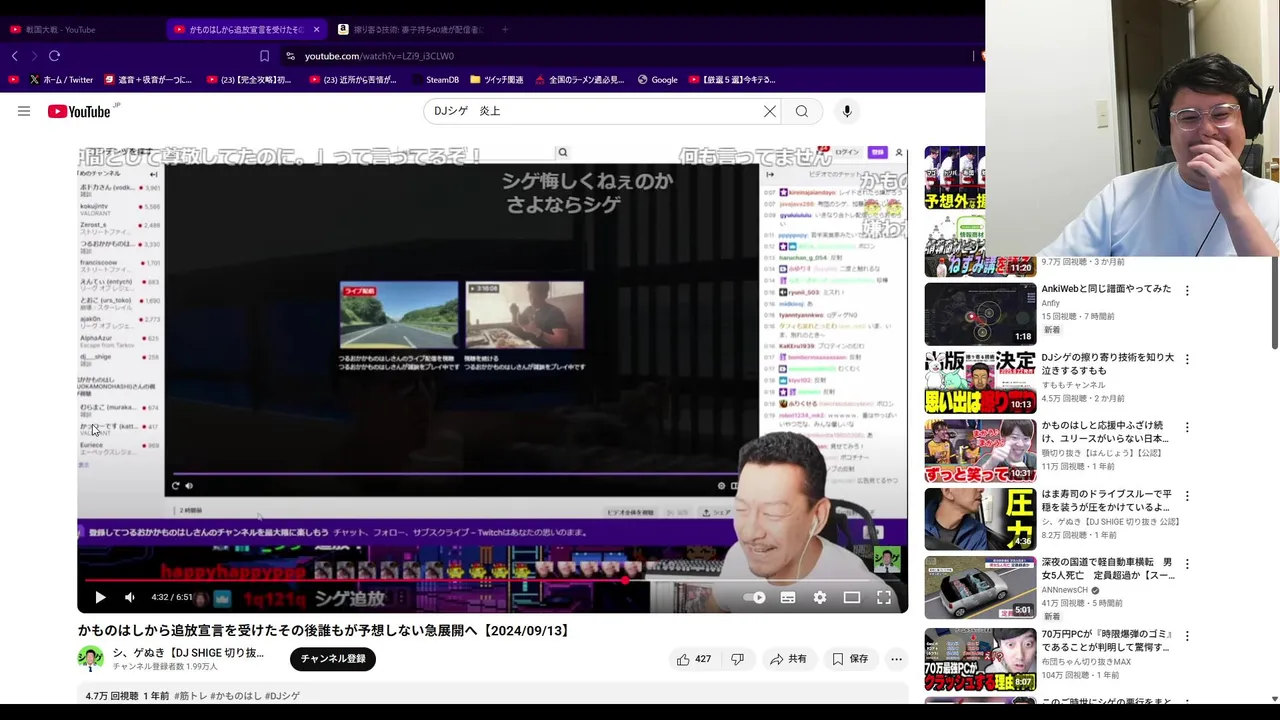Open a new browser tab with plus
Screen dimensions: 1280x720
[505, 29]
